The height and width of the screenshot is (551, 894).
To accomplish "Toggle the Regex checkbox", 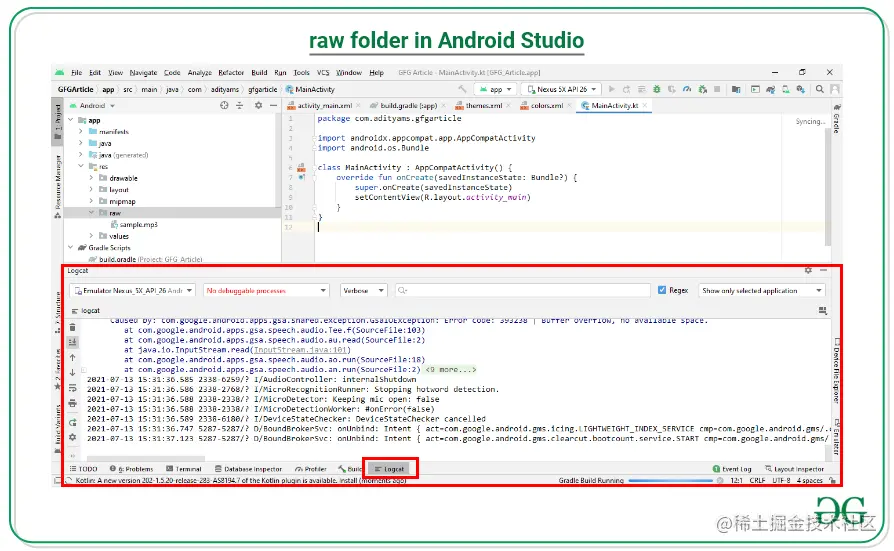I will (662, 290).
